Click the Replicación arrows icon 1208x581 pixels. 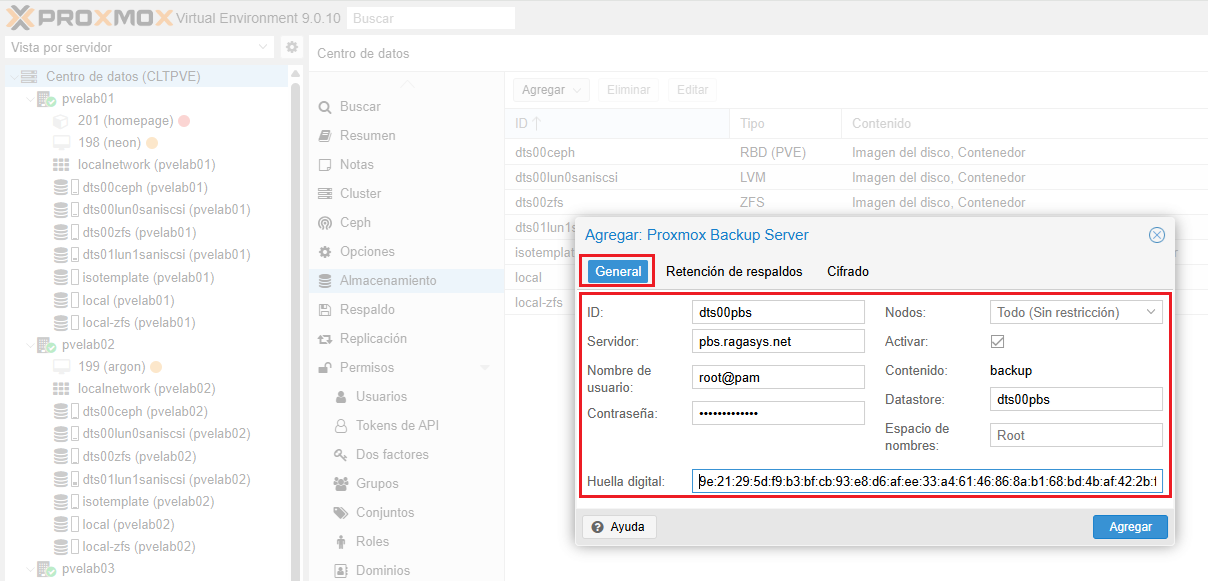[x=324, y=339]
